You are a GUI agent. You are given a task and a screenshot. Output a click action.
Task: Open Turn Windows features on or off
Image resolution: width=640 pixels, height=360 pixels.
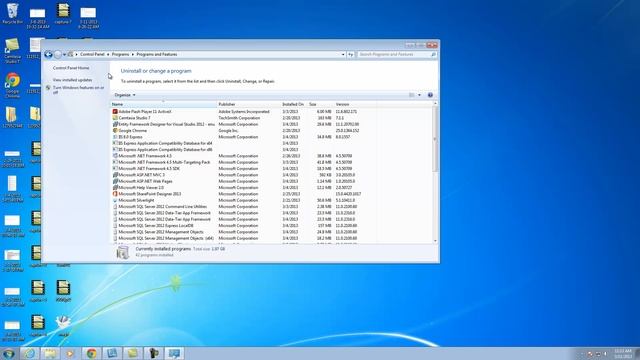[78, 90]
